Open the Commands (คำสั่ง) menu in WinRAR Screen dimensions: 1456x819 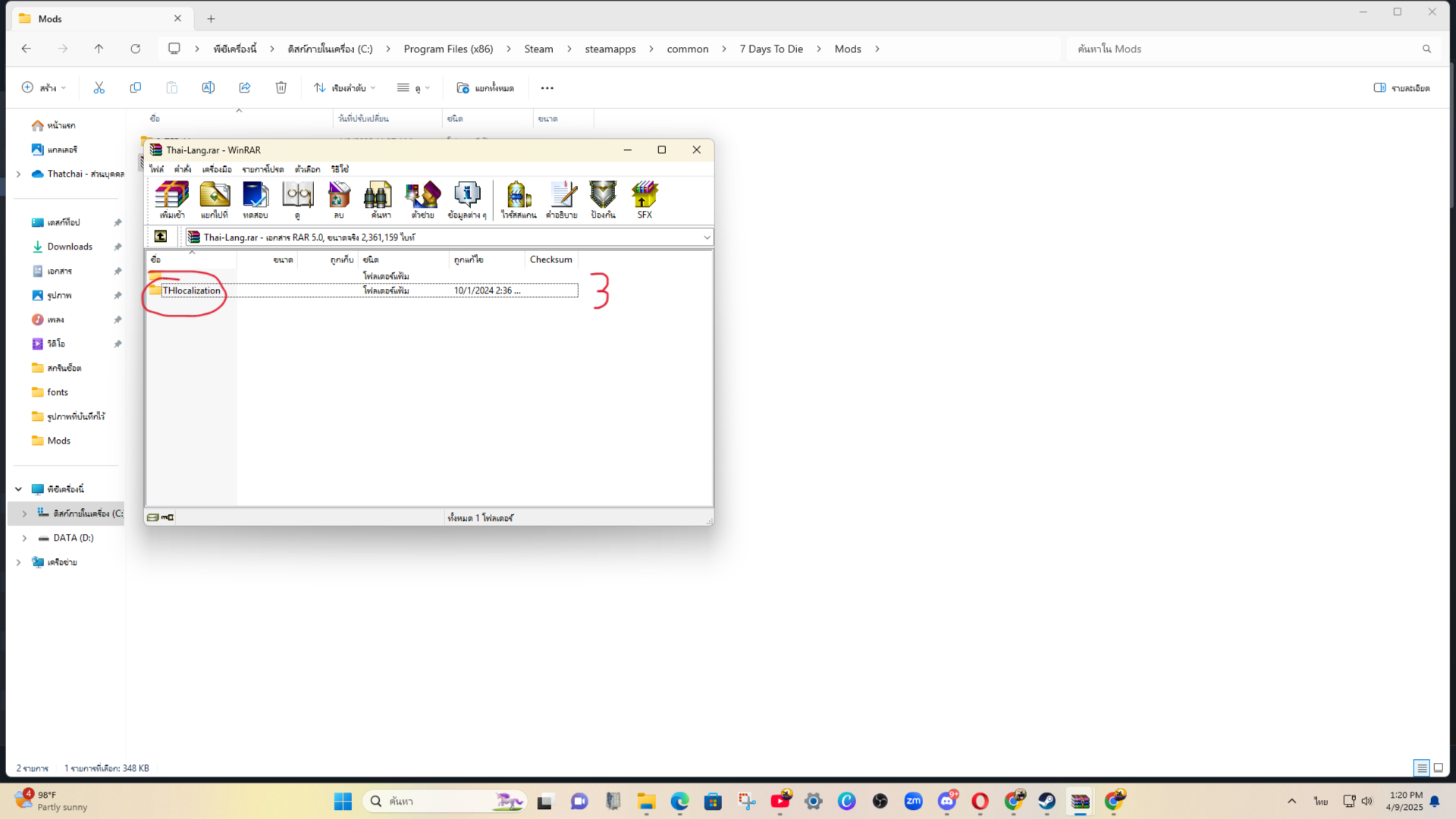click(x=182, y=169)
